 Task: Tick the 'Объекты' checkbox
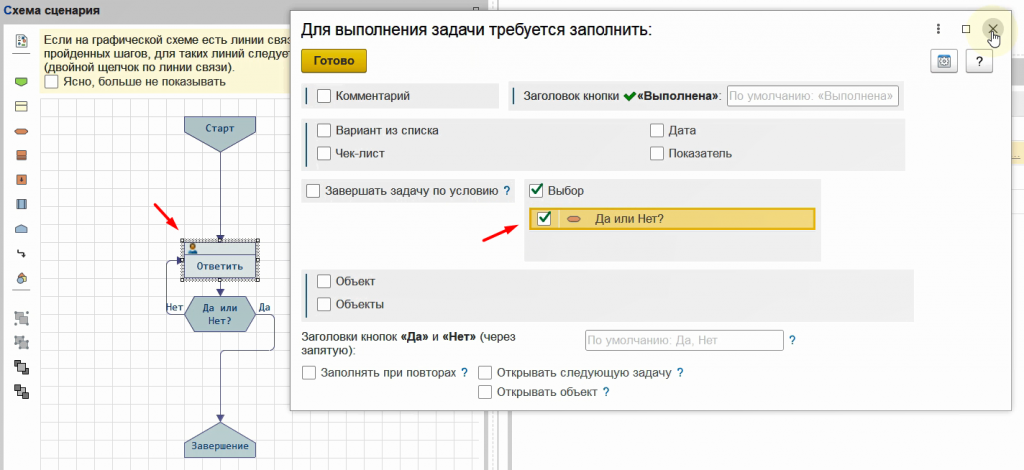324,304
